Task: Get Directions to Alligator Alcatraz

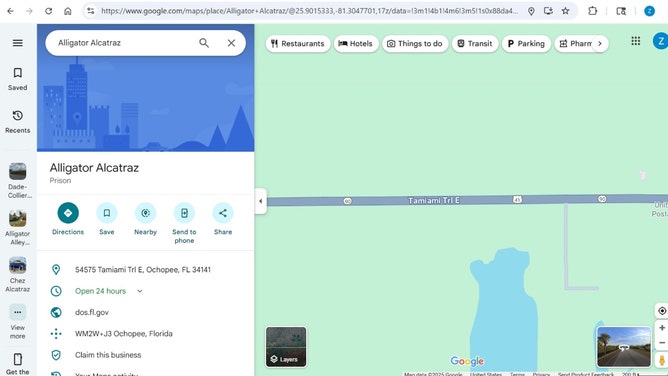Action: tap(68, 219)
